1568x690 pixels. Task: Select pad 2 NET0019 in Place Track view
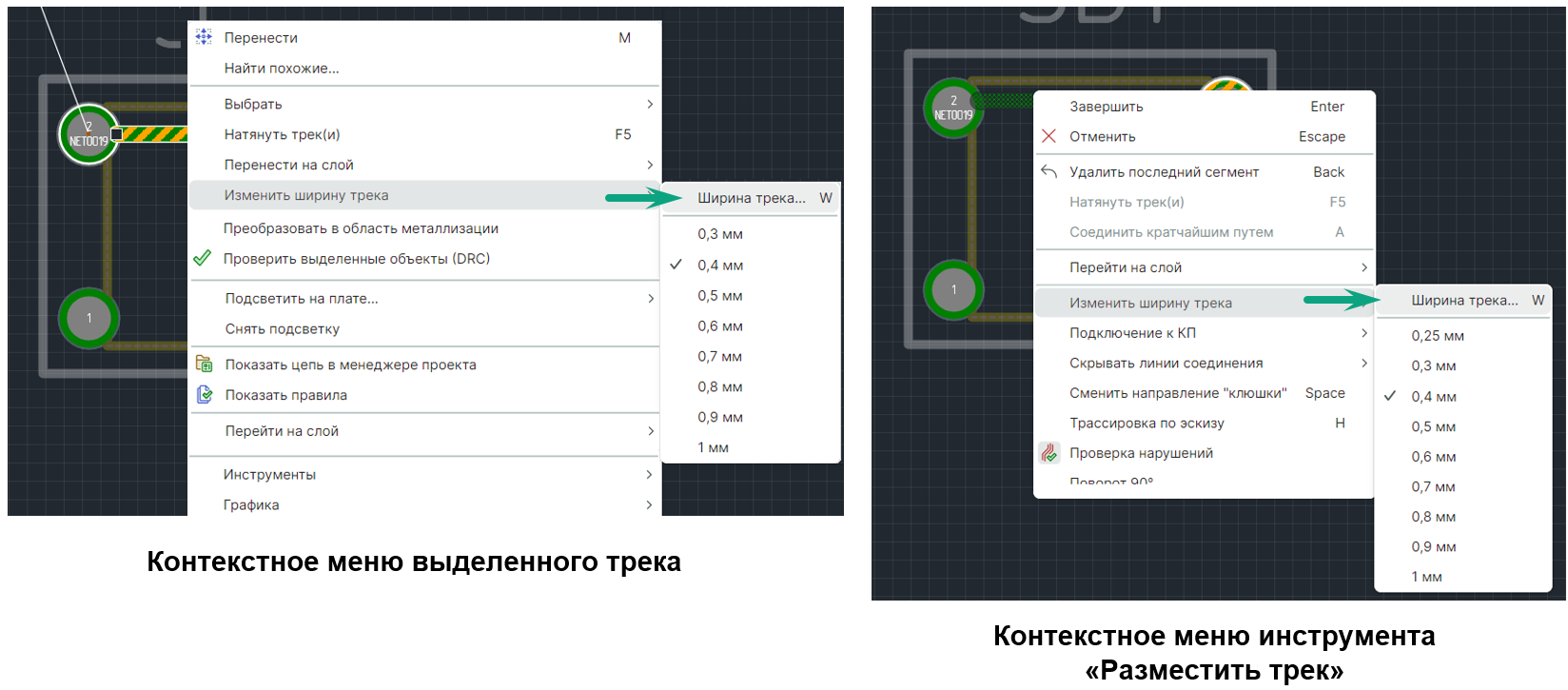(953, 108)
